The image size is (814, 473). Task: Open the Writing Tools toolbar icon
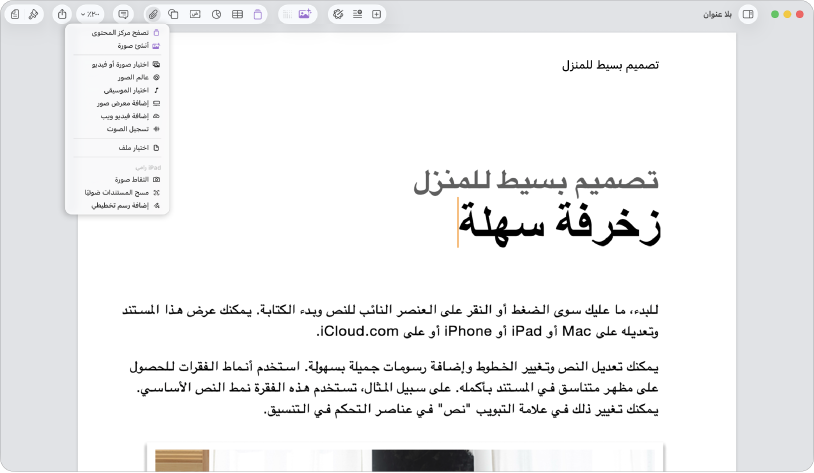tap(338, 15)
